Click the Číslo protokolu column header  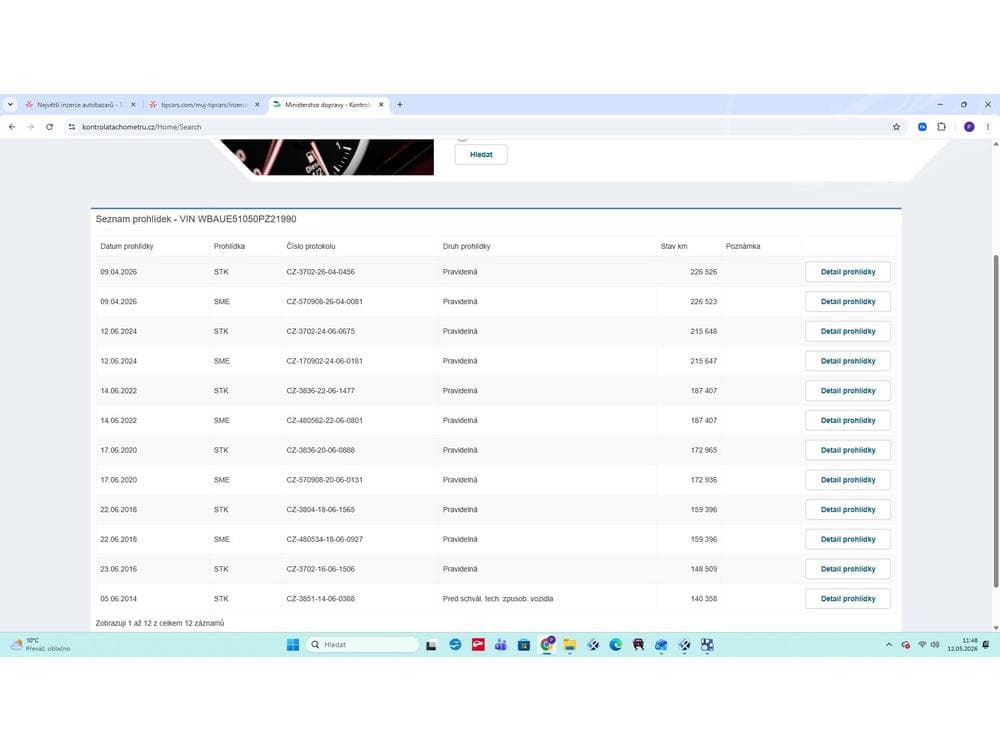click(x=311, y=246)
